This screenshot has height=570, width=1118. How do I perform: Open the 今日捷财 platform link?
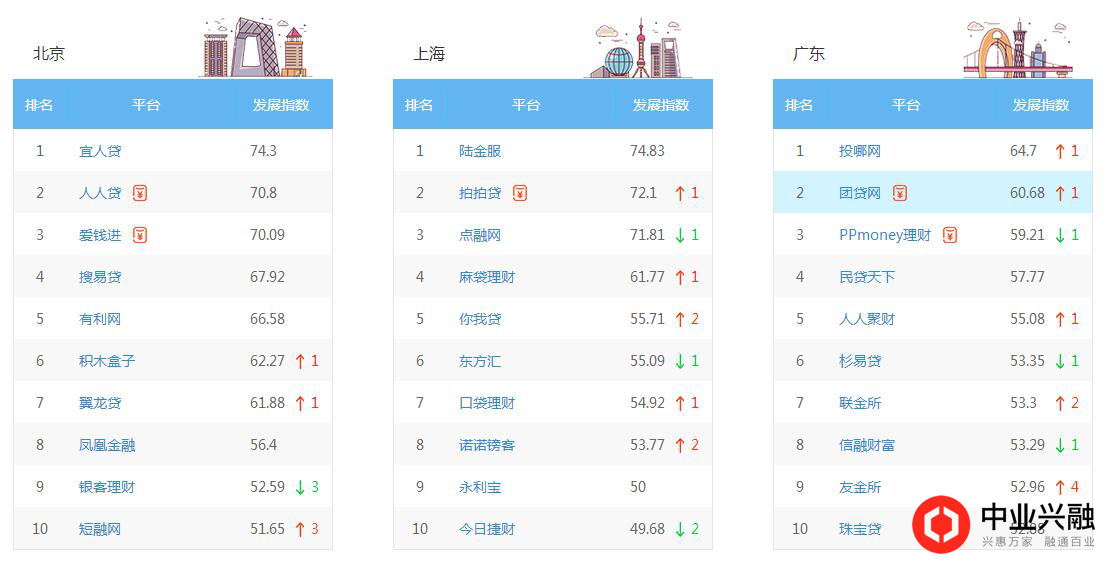pyautogui.click(x=487, y=529)
